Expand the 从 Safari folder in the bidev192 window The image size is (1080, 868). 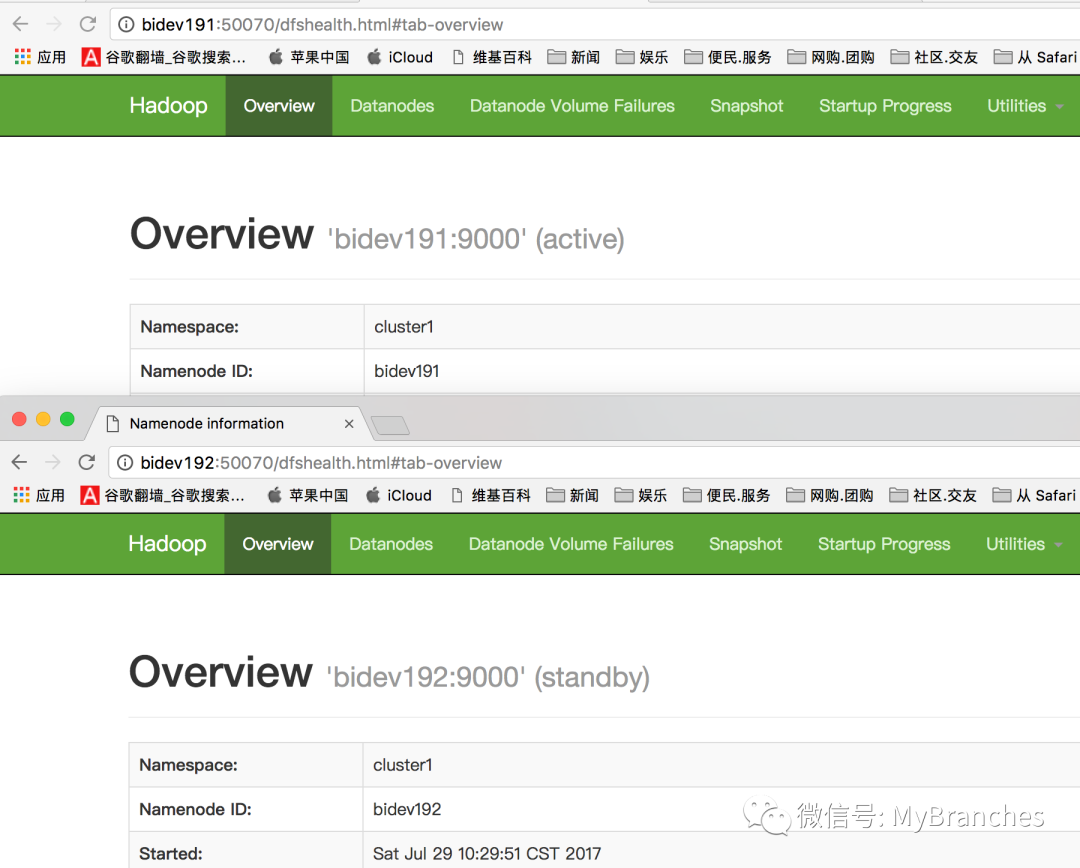[x=1034, y=495]
